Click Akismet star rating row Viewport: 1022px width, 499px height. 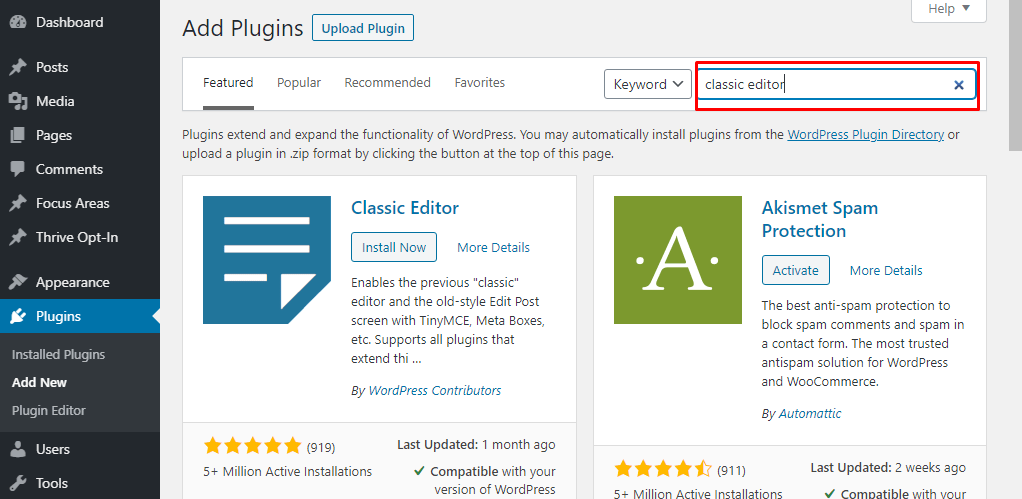click(664, 470)
